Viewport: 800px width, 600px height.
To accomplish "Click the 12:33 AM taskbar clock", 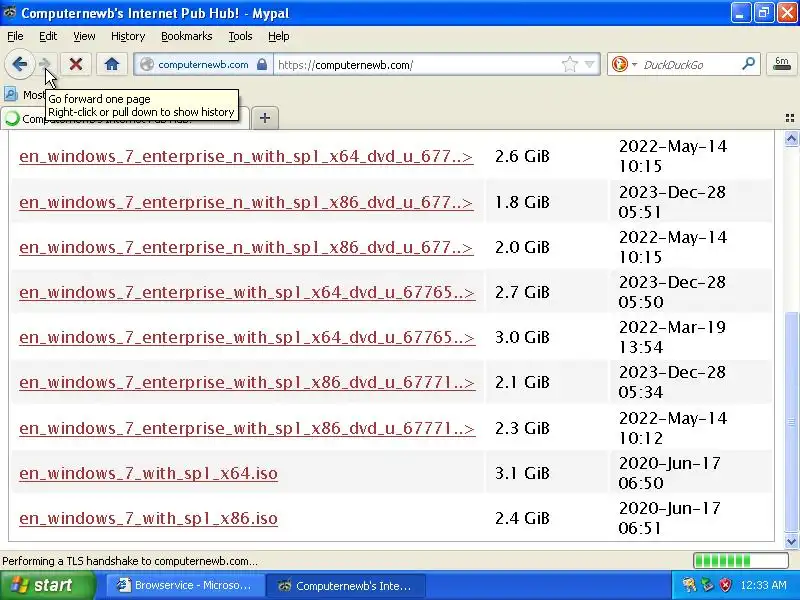I will tap(763, 585).
